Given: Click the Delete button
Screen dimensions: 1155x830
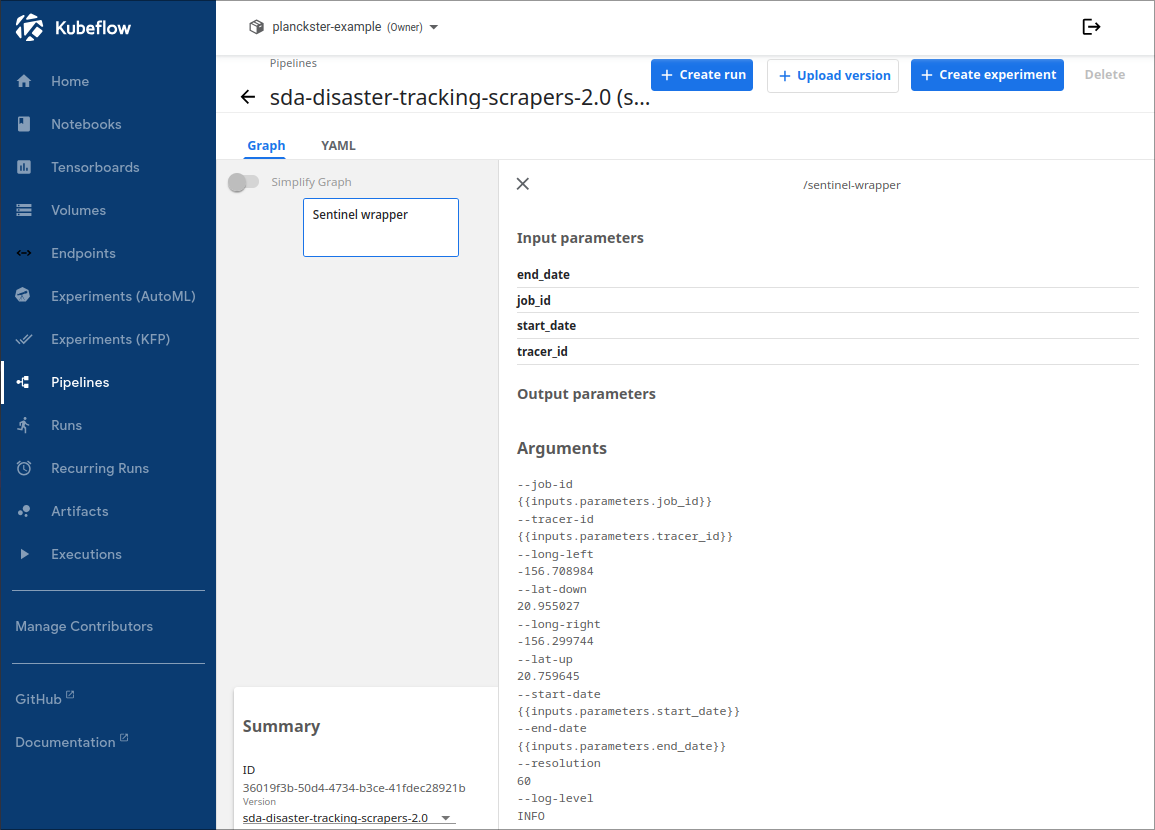Looking at the screenshot, I should pyautogui.click(x=1104, y=75).
